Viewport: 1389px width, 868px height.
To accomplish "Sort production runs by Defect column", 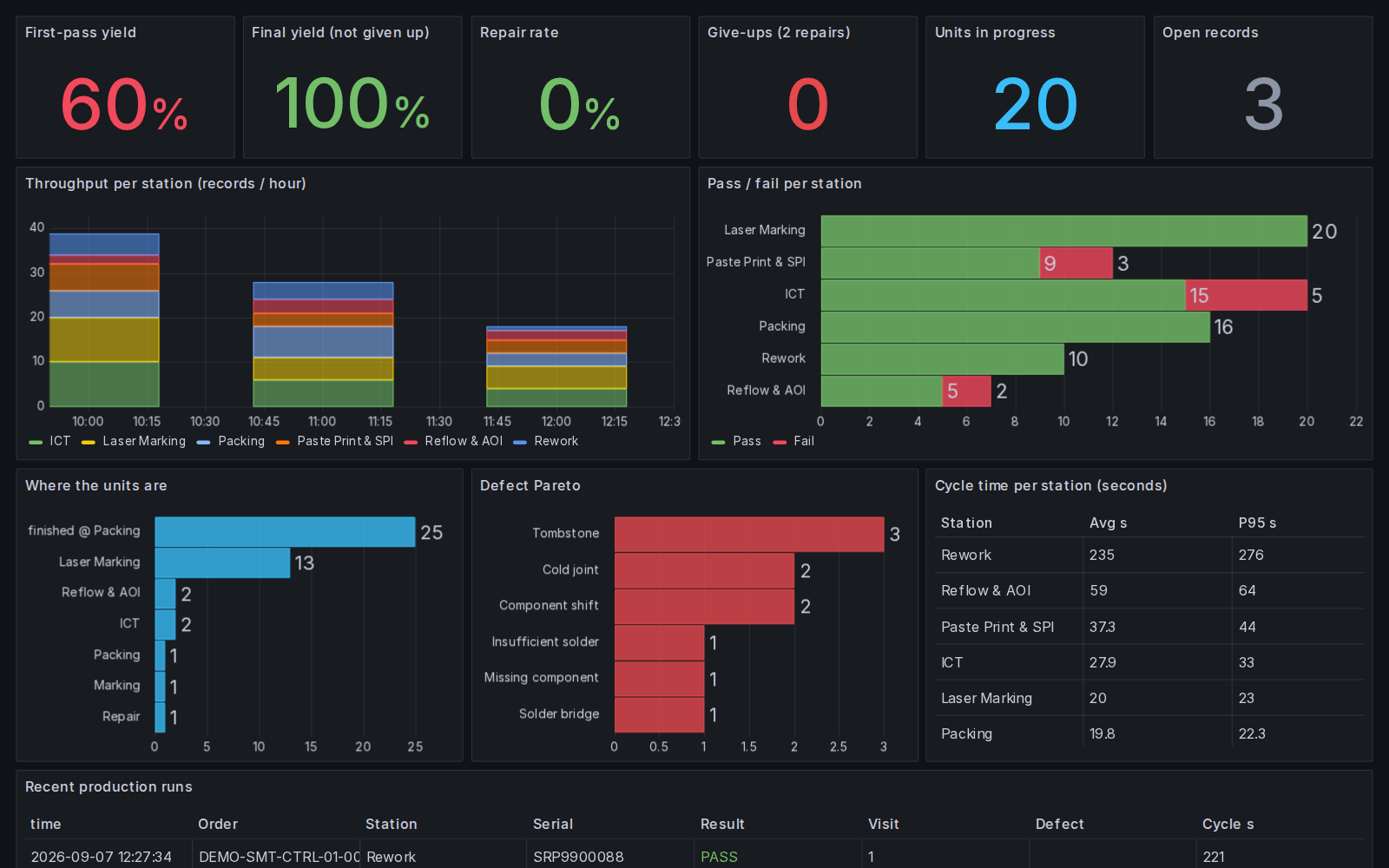I will tap(1059, 824).
